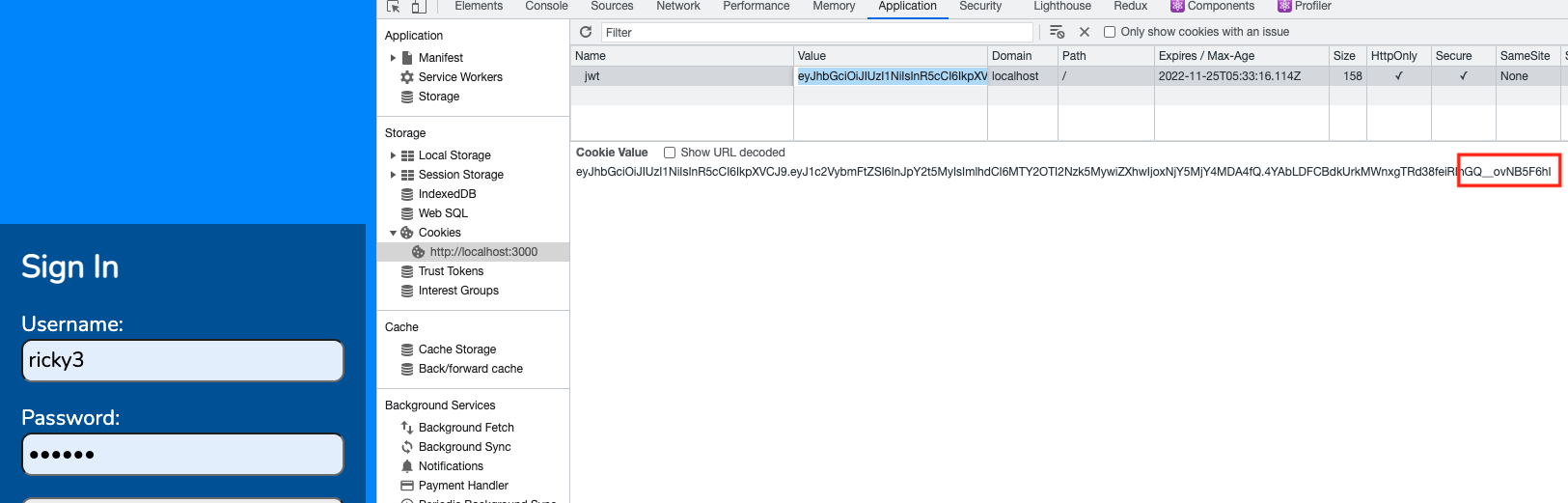The height and width of the screenshot is (503, 1568).
Task: Expand the Session Storage tree
Action: coord(393,175)
